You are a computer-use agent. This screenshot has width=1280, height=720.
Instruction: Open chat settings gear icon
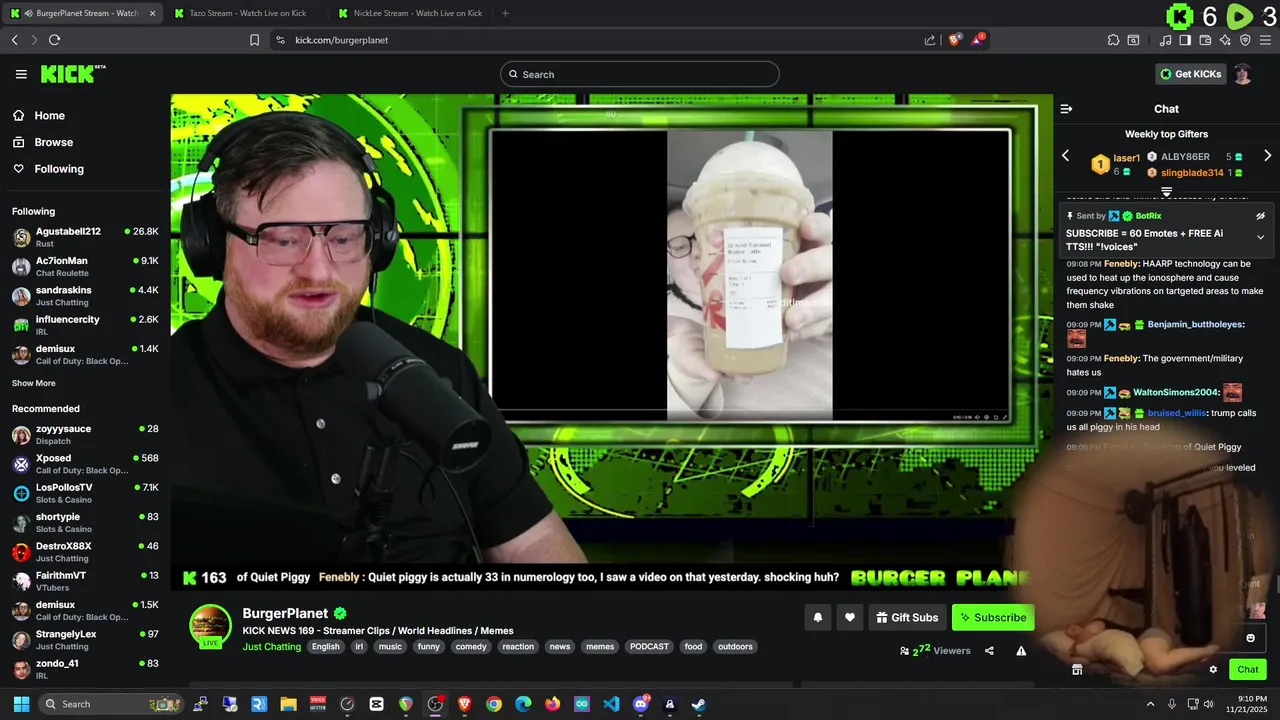point(1213,670)
